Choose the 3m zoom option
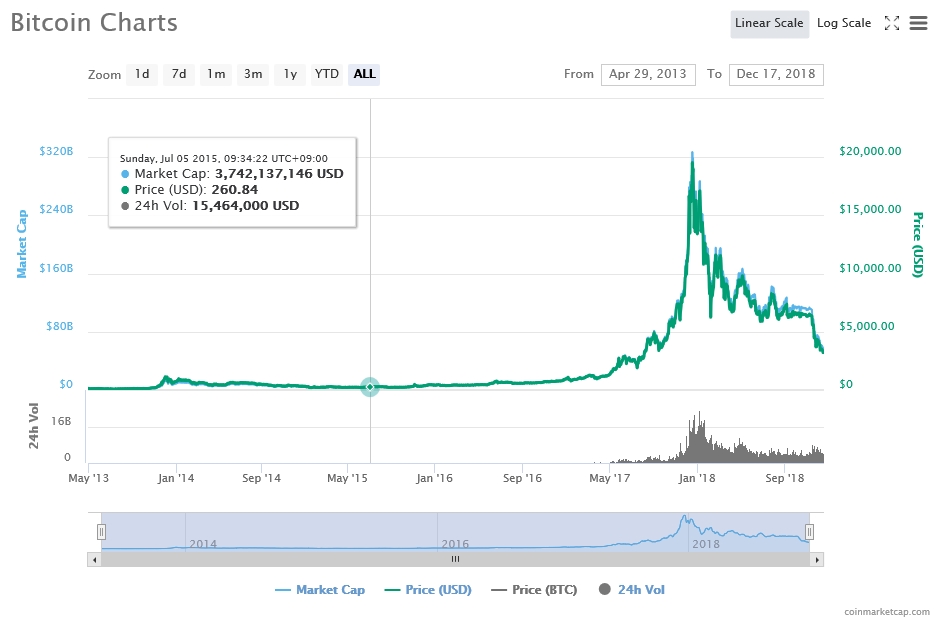The width and height of the screenshot is (940, 620). pyautogui.click(x=253, y=74)
